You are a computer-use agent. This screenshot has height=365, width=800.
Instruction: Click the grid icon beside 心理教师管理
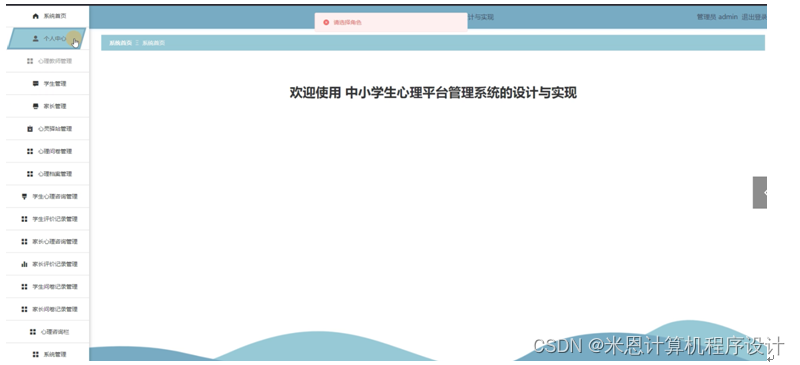tap(30, 61)
